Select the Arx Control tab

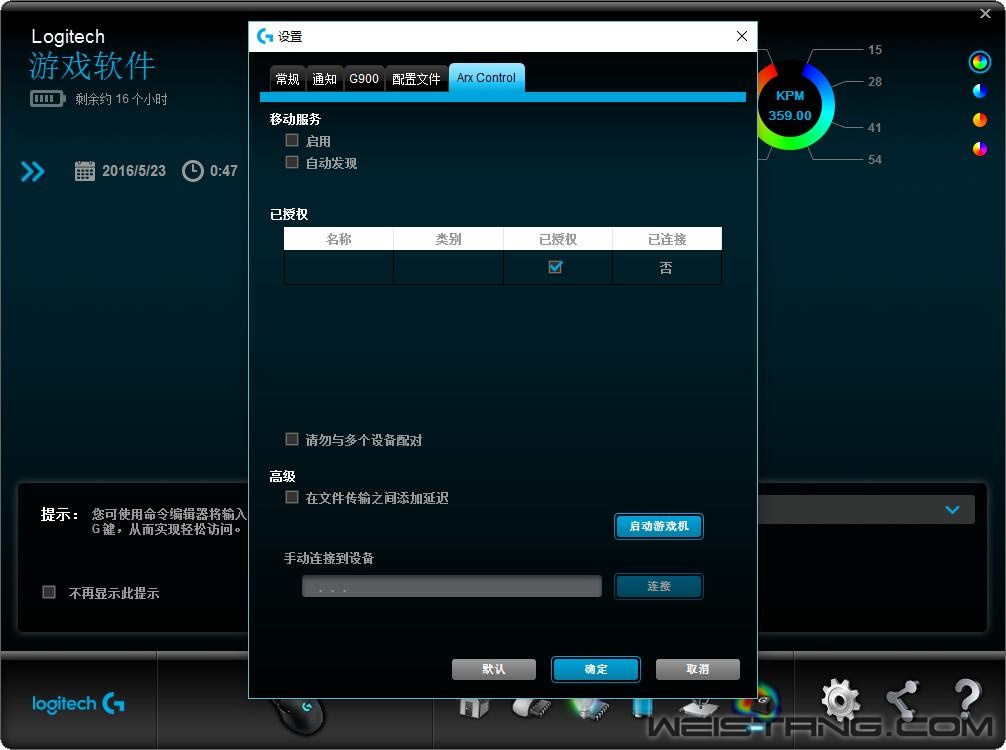(x=486, y=78)
